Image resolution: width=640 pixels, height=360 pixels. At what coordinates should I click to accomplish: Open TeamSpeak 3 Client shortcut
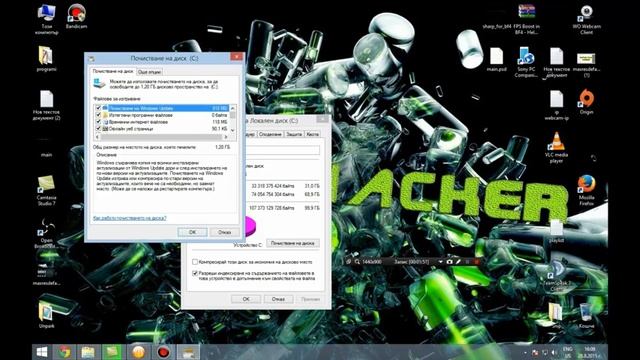[x=556, y=276]
